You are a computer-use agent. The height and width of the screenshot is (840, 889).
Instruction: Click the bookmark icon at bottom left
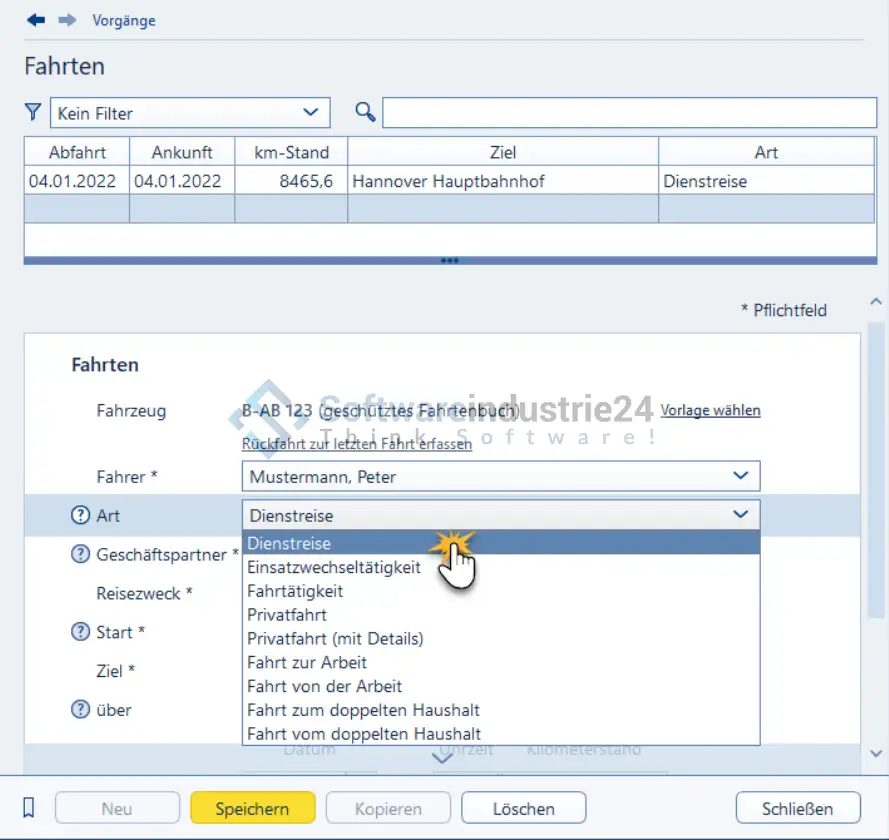pos(29,808)
